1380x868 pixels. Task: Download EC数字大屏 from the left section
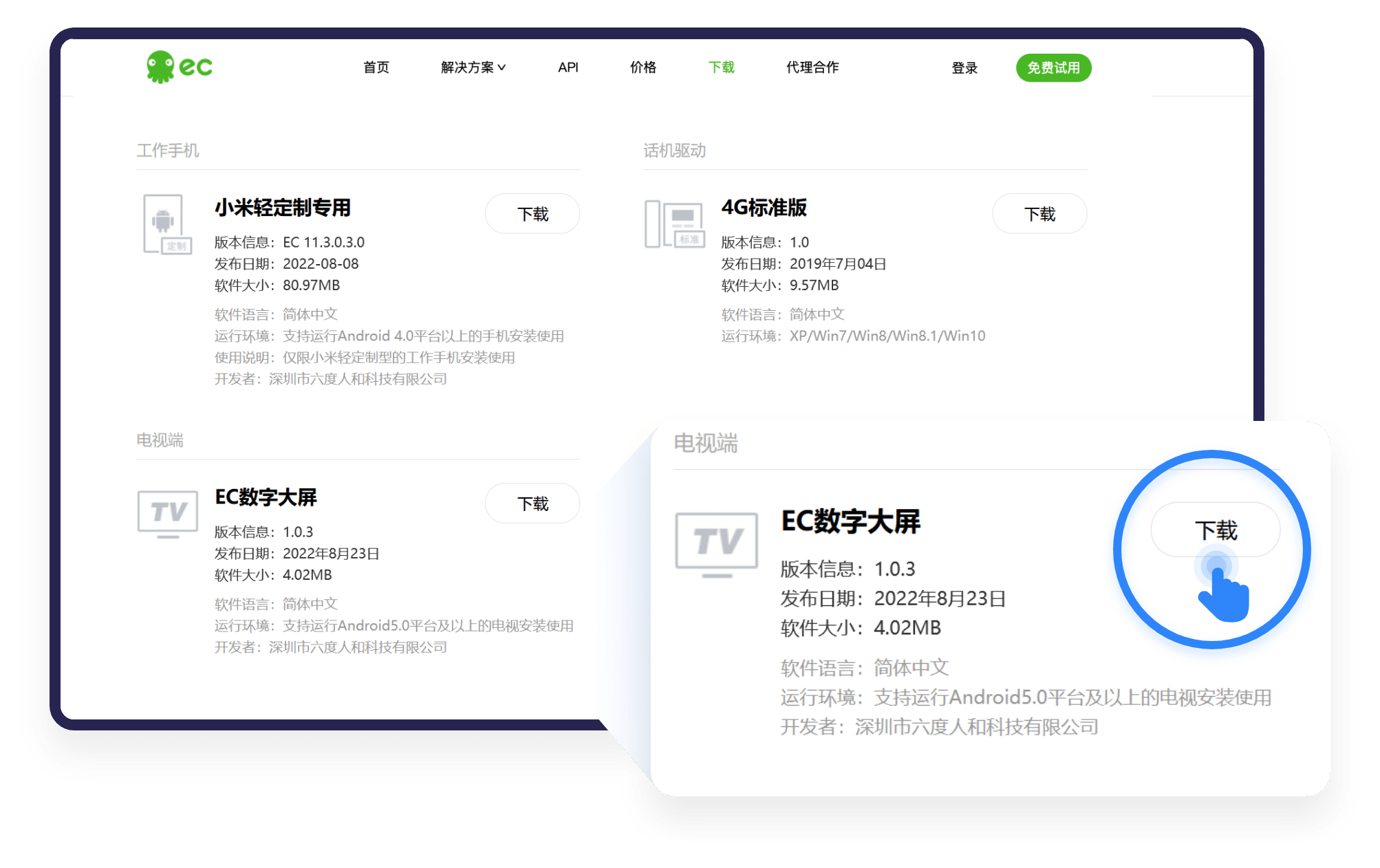532,503
